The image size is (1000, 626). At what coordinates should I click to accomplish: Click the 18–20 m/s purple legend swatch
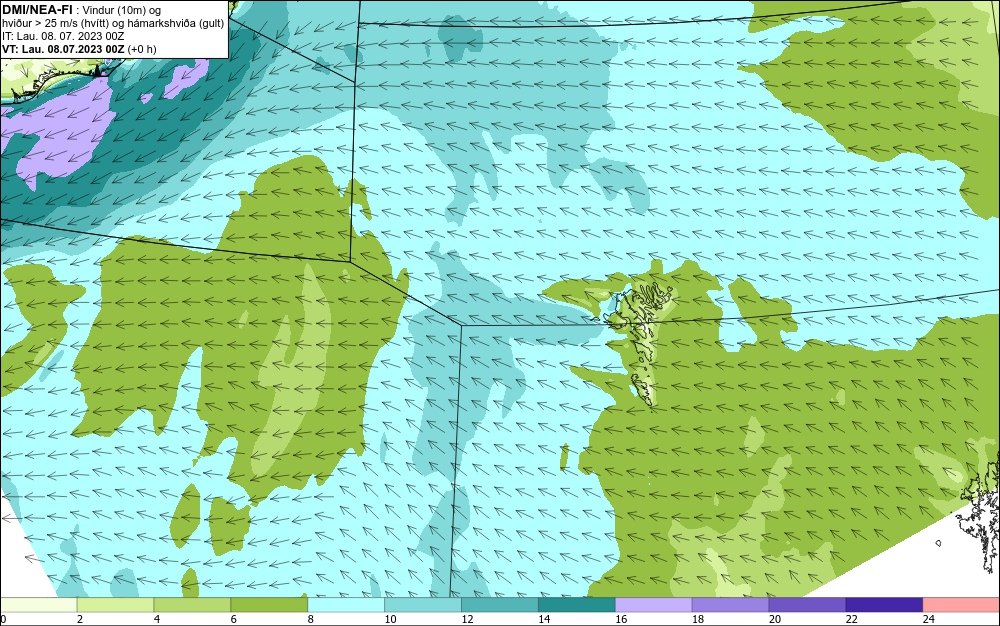point(730,605)
